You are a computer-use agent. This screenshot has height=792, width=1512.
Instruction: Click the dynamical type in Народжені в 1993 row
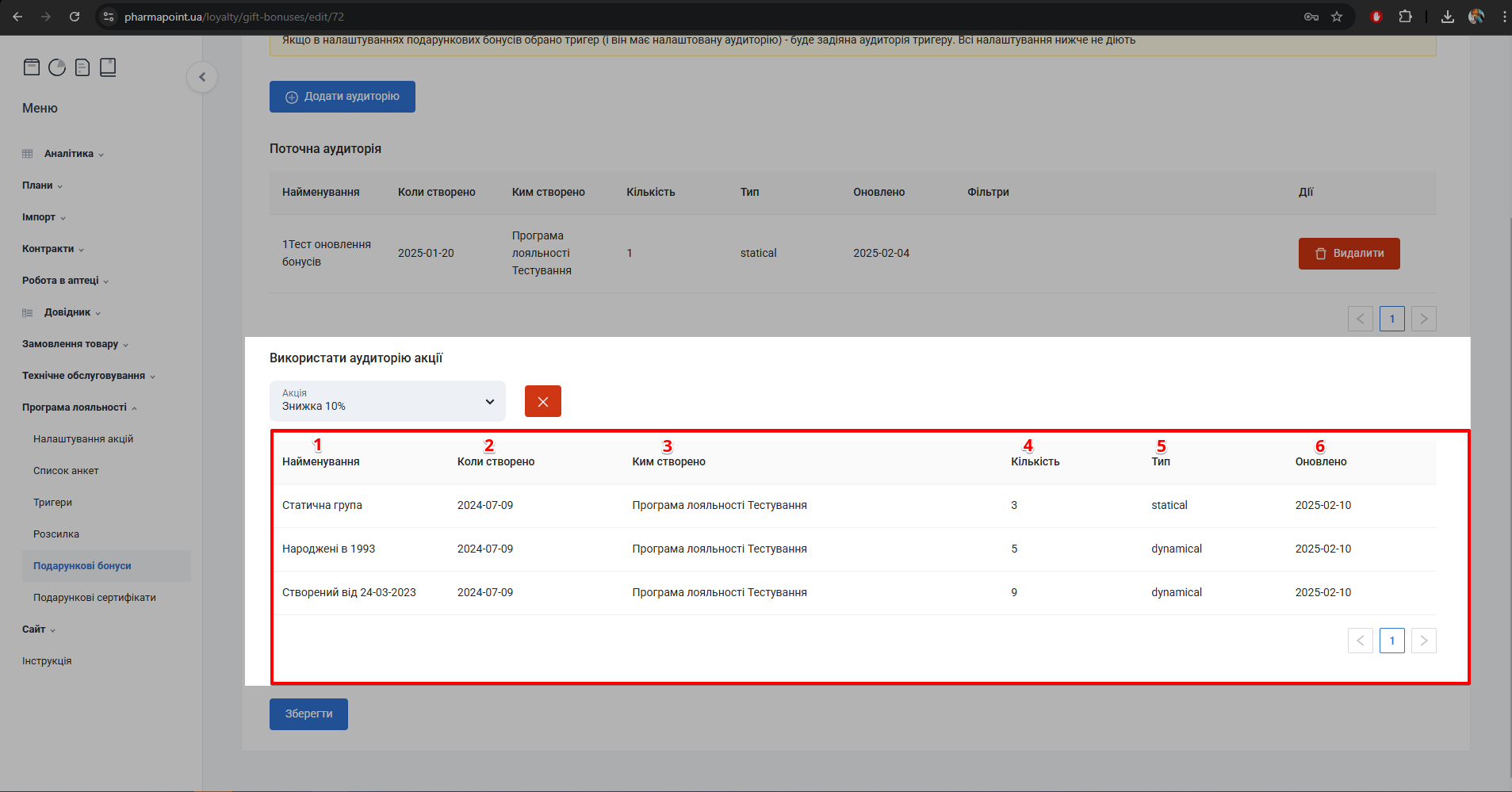coord(1177,549)
